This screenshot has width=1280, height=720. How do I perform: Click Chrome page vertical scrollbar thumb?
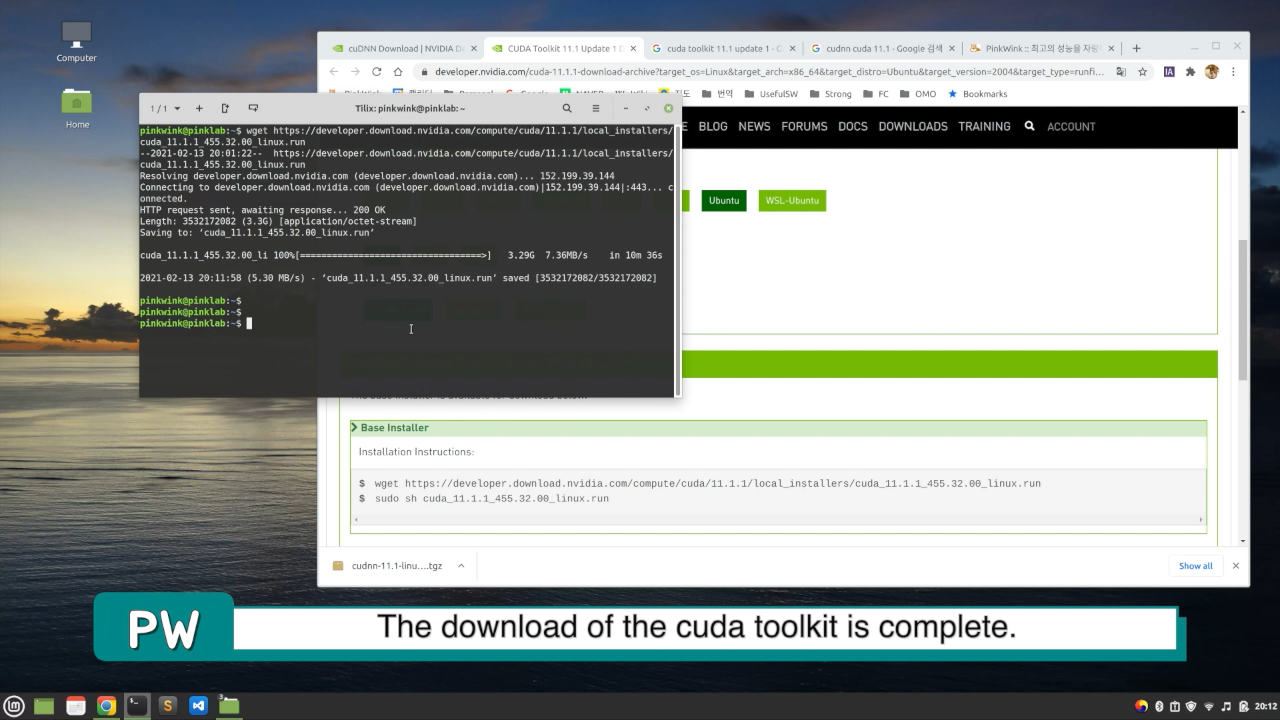pyautogui.click(x=1243, y=308)
